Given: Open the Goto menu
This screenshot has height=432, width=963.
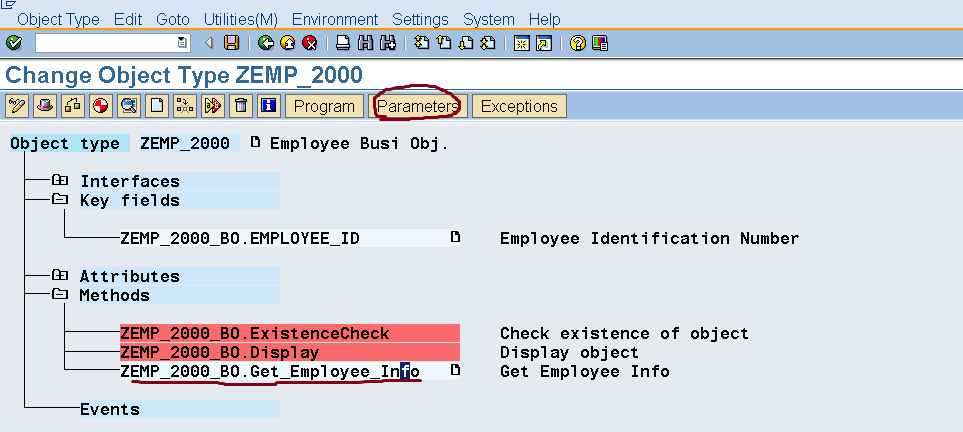Looking at the screenshot, I should click(x=173, y=20).
